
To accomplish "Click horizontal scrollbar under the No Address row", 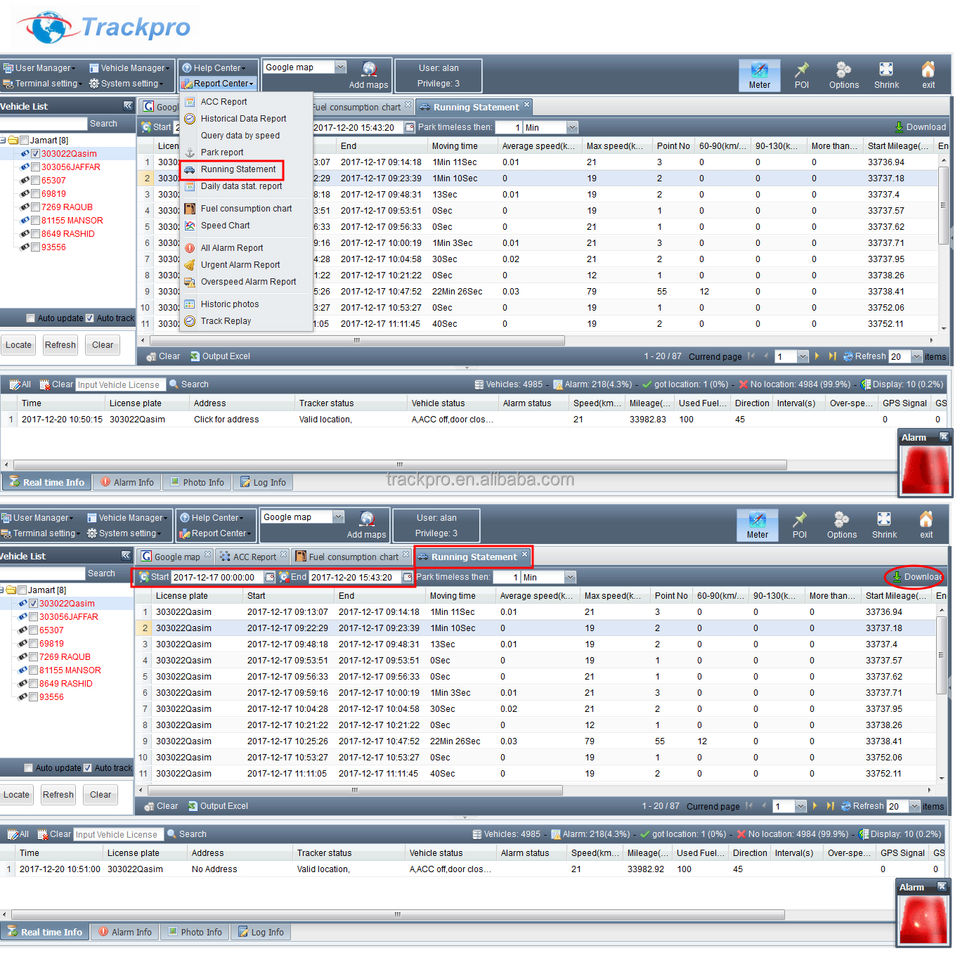I will 398,915.
